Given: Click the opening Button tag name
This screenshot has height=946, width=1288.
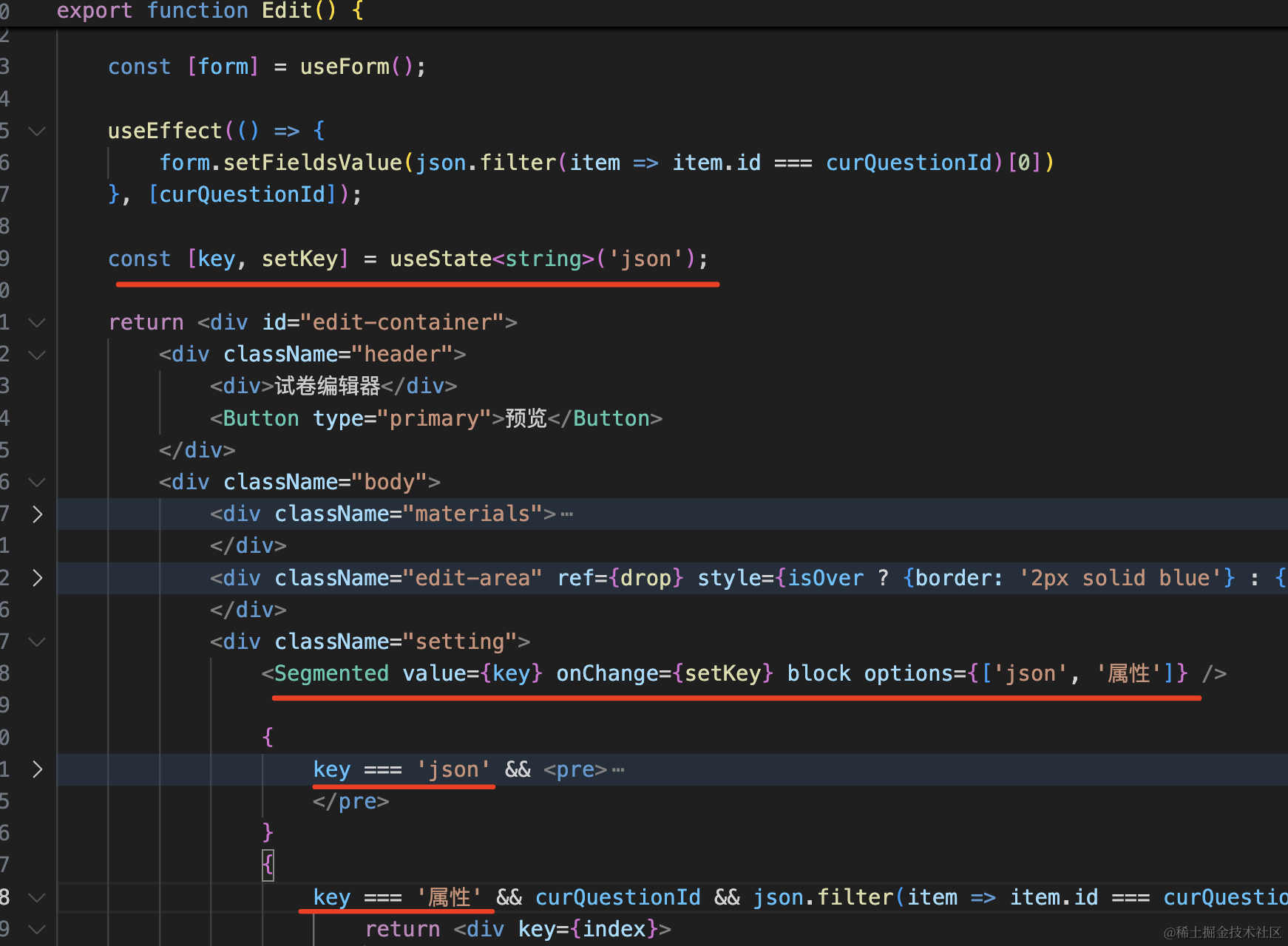Looking at the screenshot, I should (261, 418).
